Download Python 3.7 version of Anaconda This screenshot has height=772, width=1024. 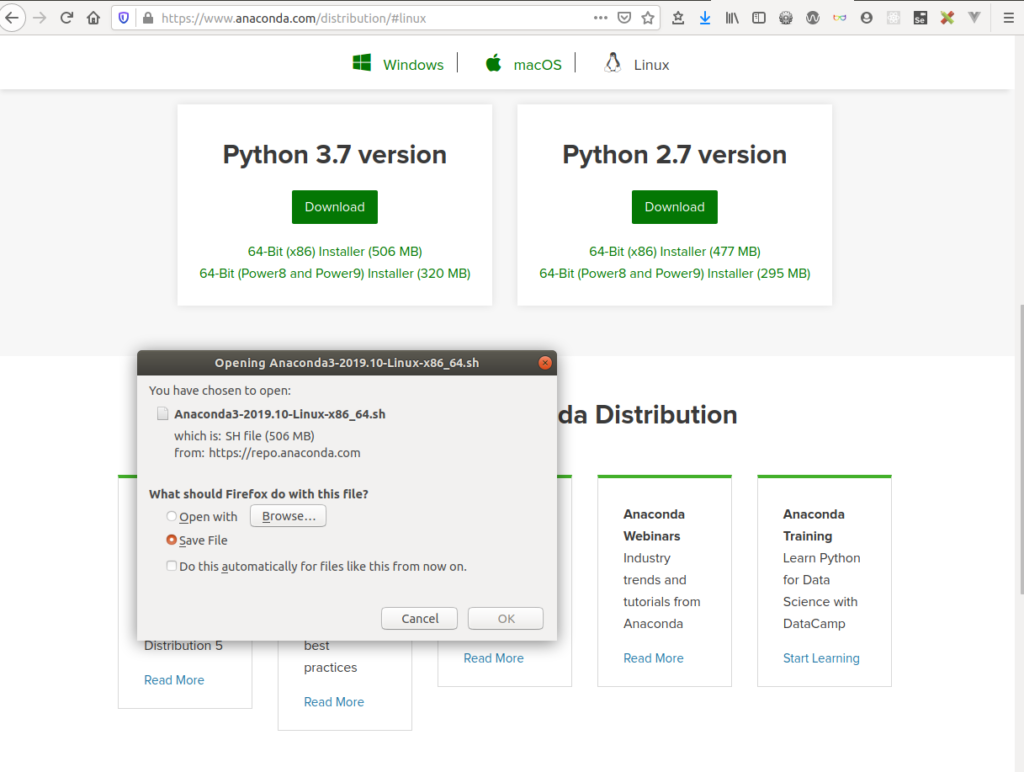click(334, 207)
